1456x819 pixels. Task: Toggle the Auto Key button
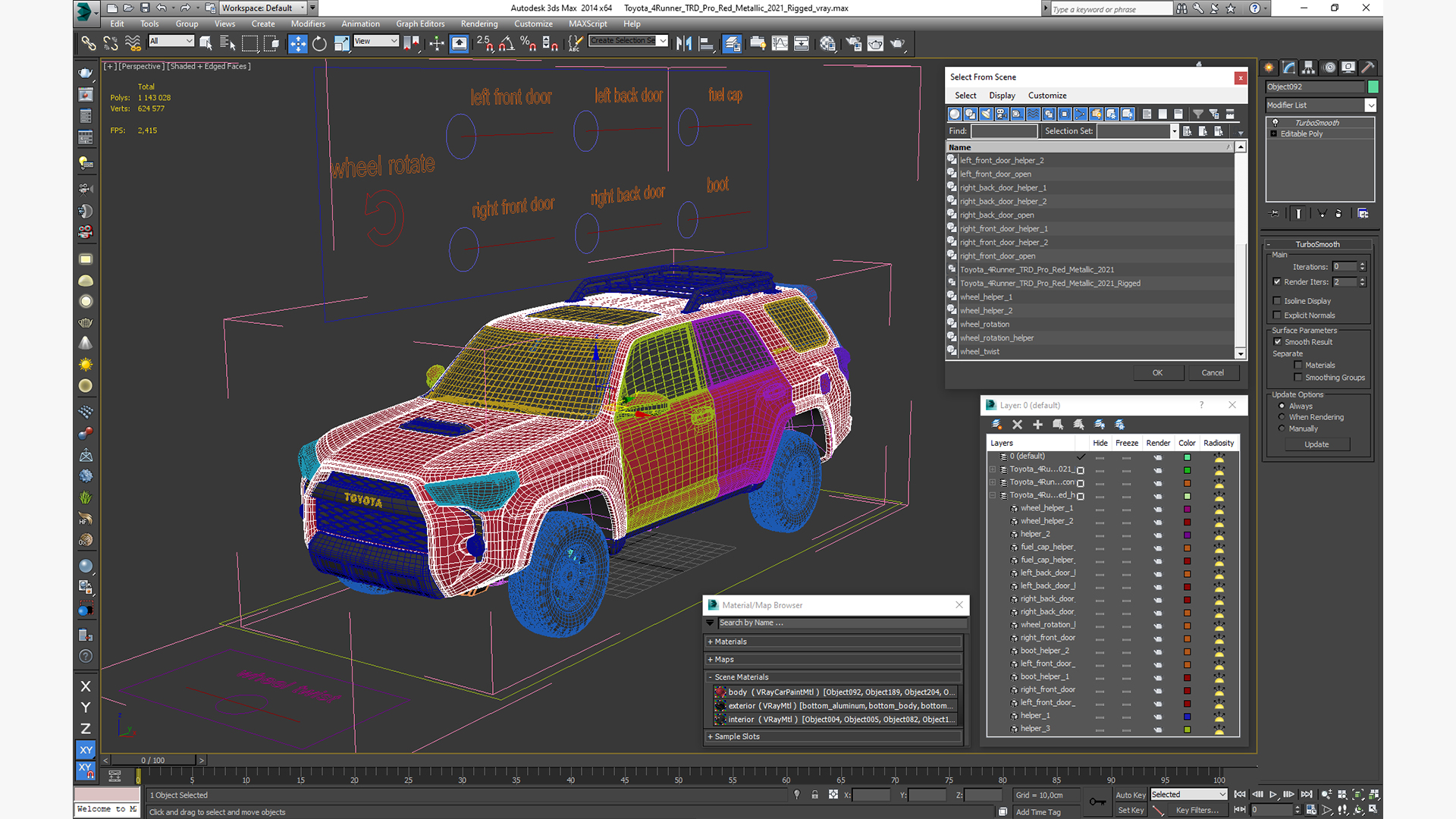[x=1130, y=795]
